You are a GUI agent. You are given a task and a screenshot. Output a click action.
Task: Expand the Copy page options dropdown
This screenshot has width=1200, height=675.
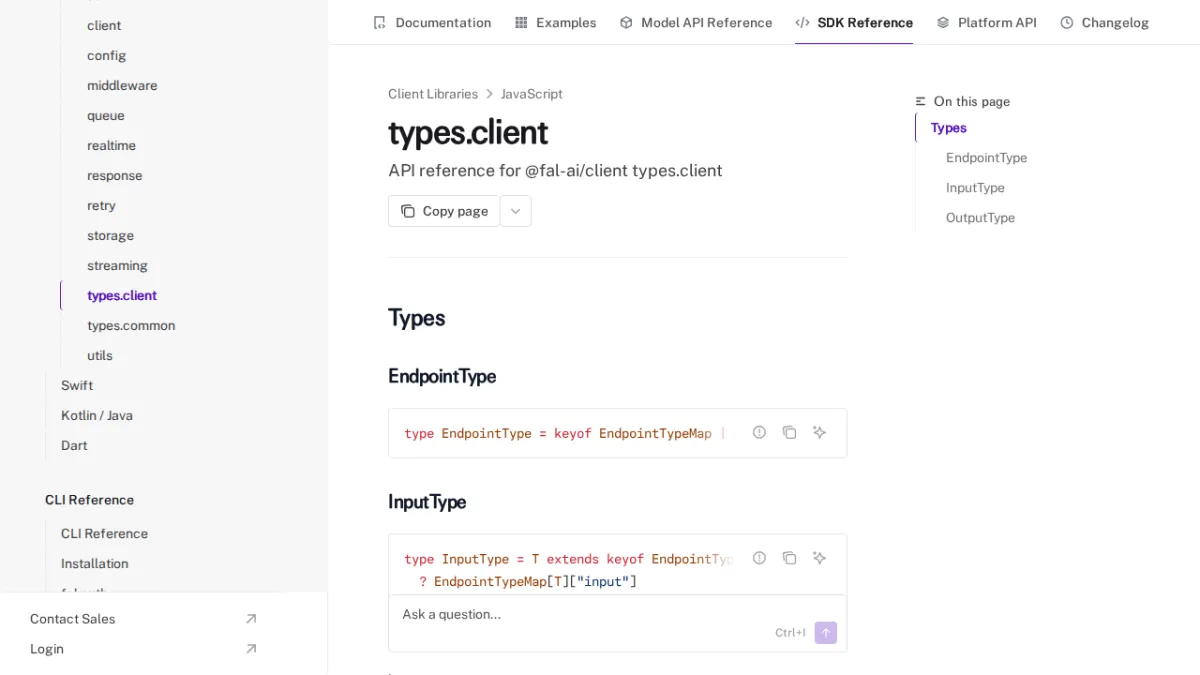tap(516, 211)
